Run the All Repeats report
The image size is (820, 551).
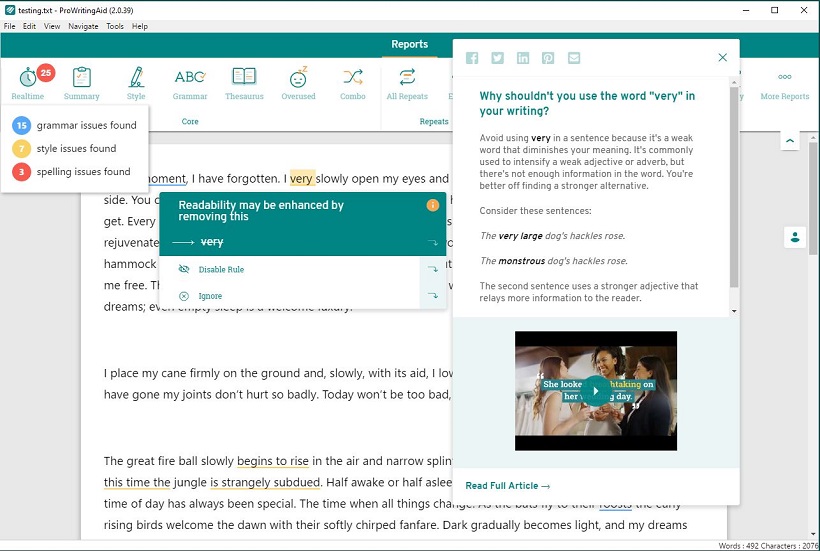[407, 83]
